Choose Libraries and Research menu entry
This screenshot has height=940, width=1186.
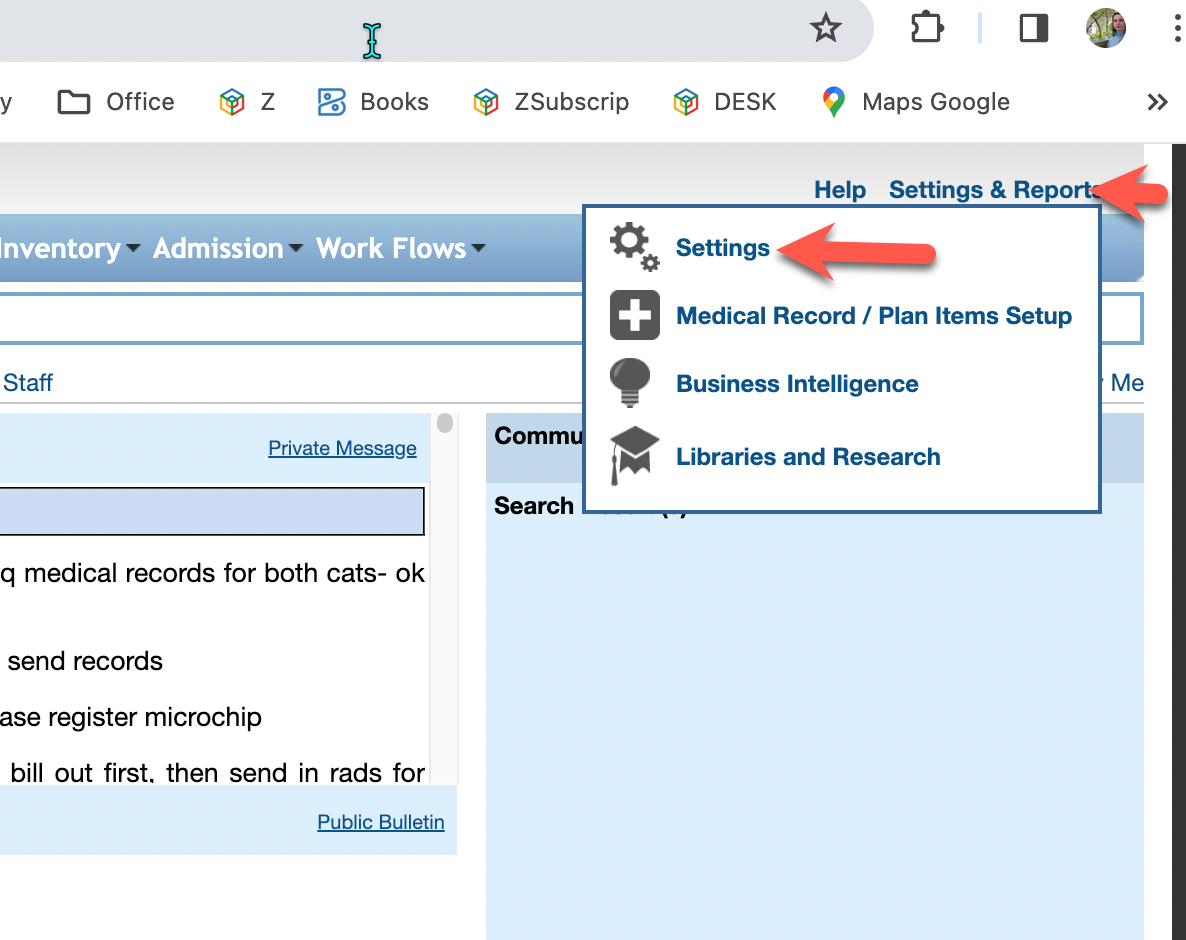click(808, 457)
